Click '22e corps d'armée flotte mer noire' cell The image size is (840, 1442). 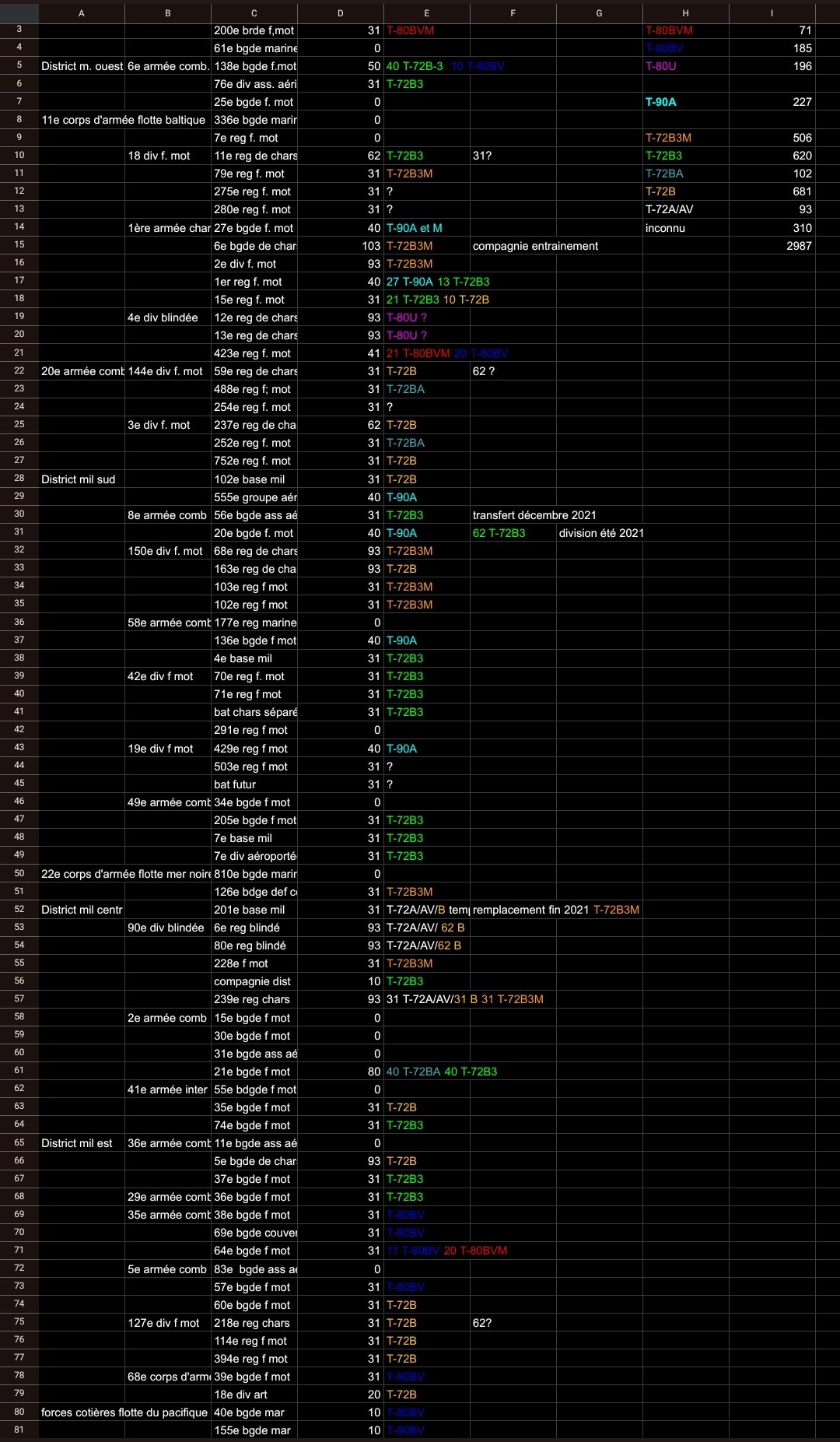click(124, 874)
